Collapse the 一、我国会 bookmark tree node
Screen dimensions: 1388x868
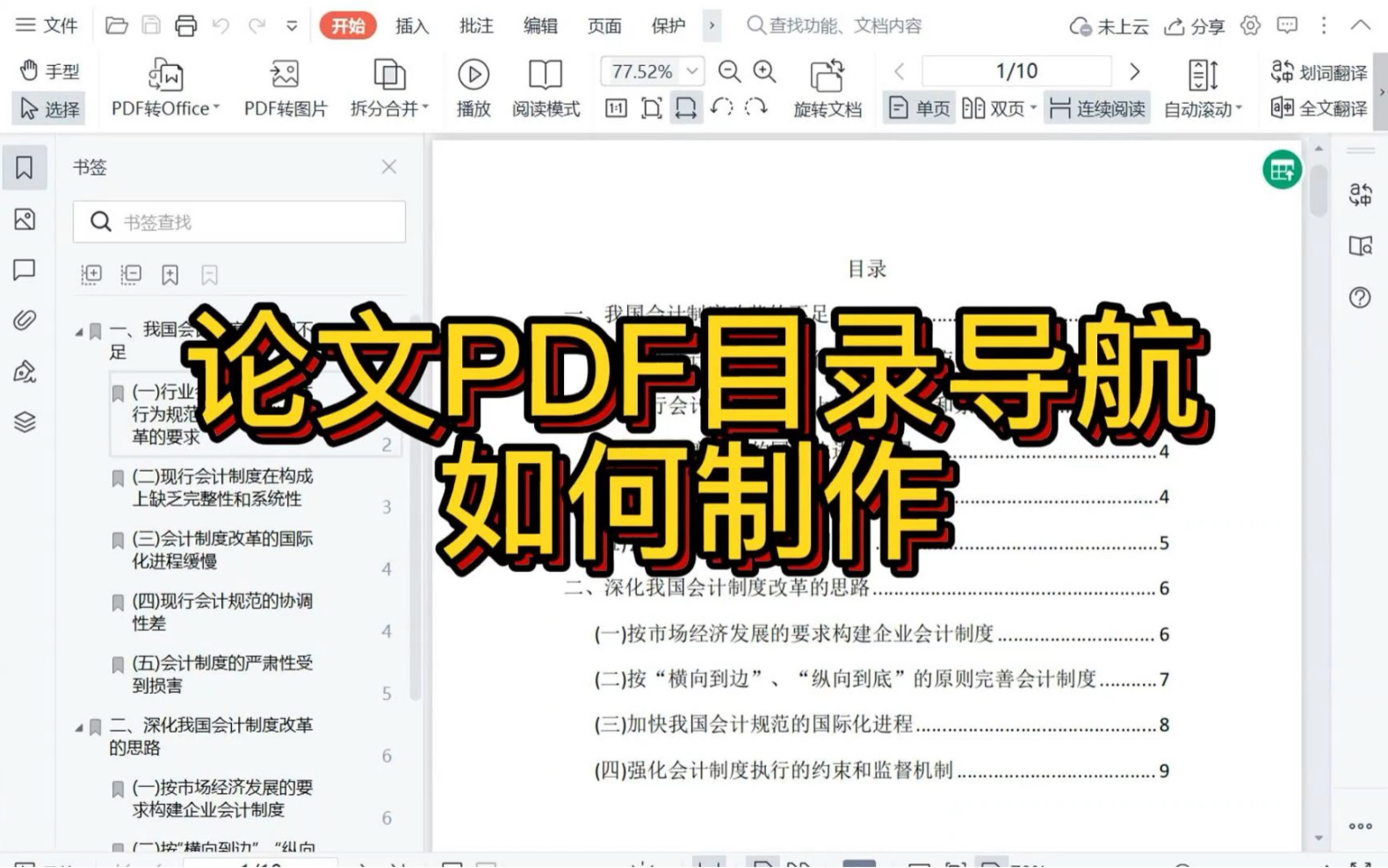tap(79, 331)
